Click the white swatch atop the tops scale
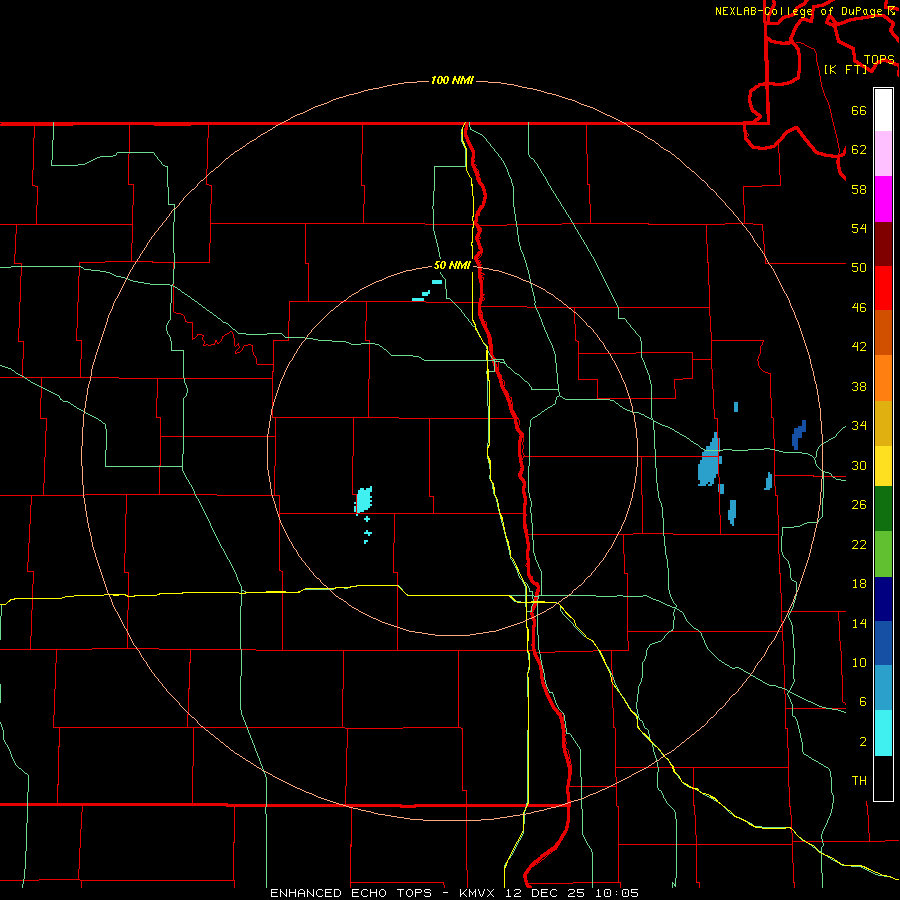Screen dimensions: 900x900 coord(883,110)
